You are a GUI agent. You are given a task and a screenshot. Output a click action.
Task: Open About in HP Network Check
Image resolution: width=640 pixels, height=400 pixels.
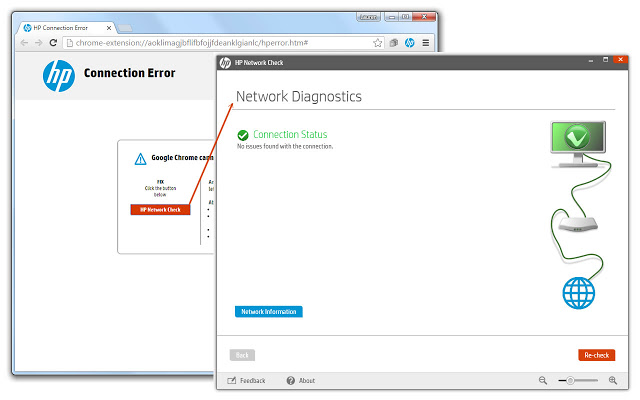(301, 380)
